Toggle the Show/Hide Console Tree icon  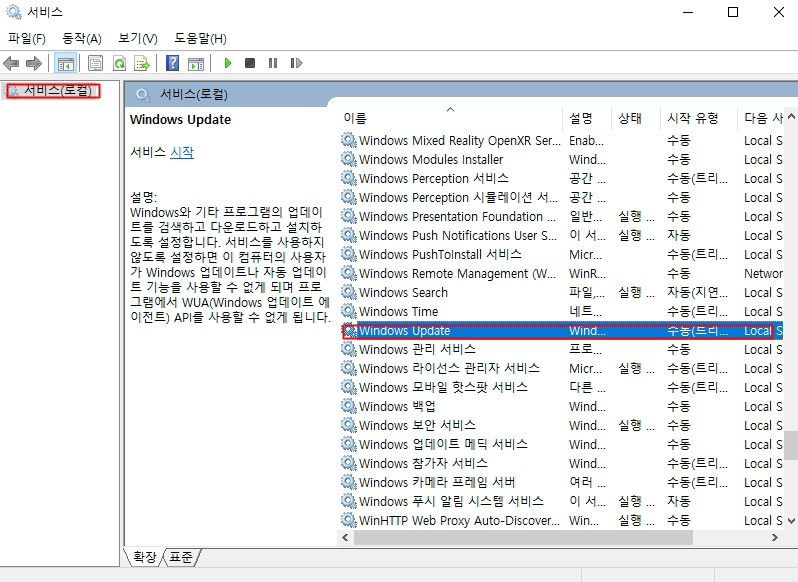pos(66,64)
